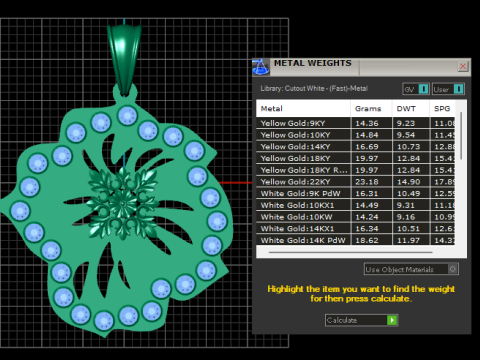Open the Use Object Materials dropdown
The image size is (480, 360).
point(411,269)
